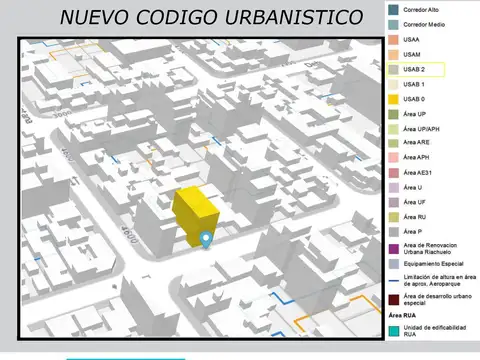Click the Área P gray swatch
The height and width of the screenshot is (360, 480).
393,232
